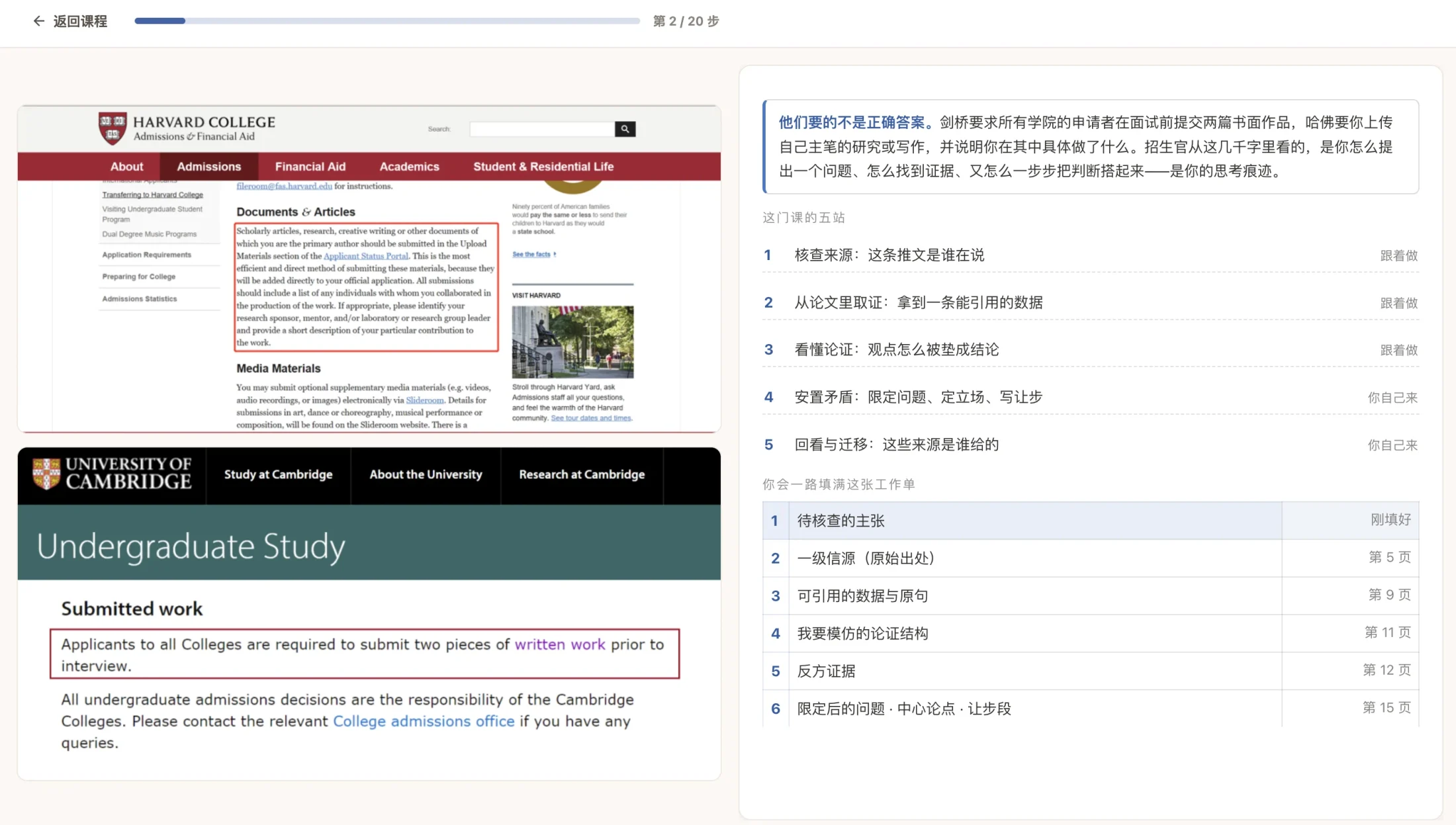This screenshot has height=825, width=1456.
Task: Open About the University menu
Action: [426, 475]
